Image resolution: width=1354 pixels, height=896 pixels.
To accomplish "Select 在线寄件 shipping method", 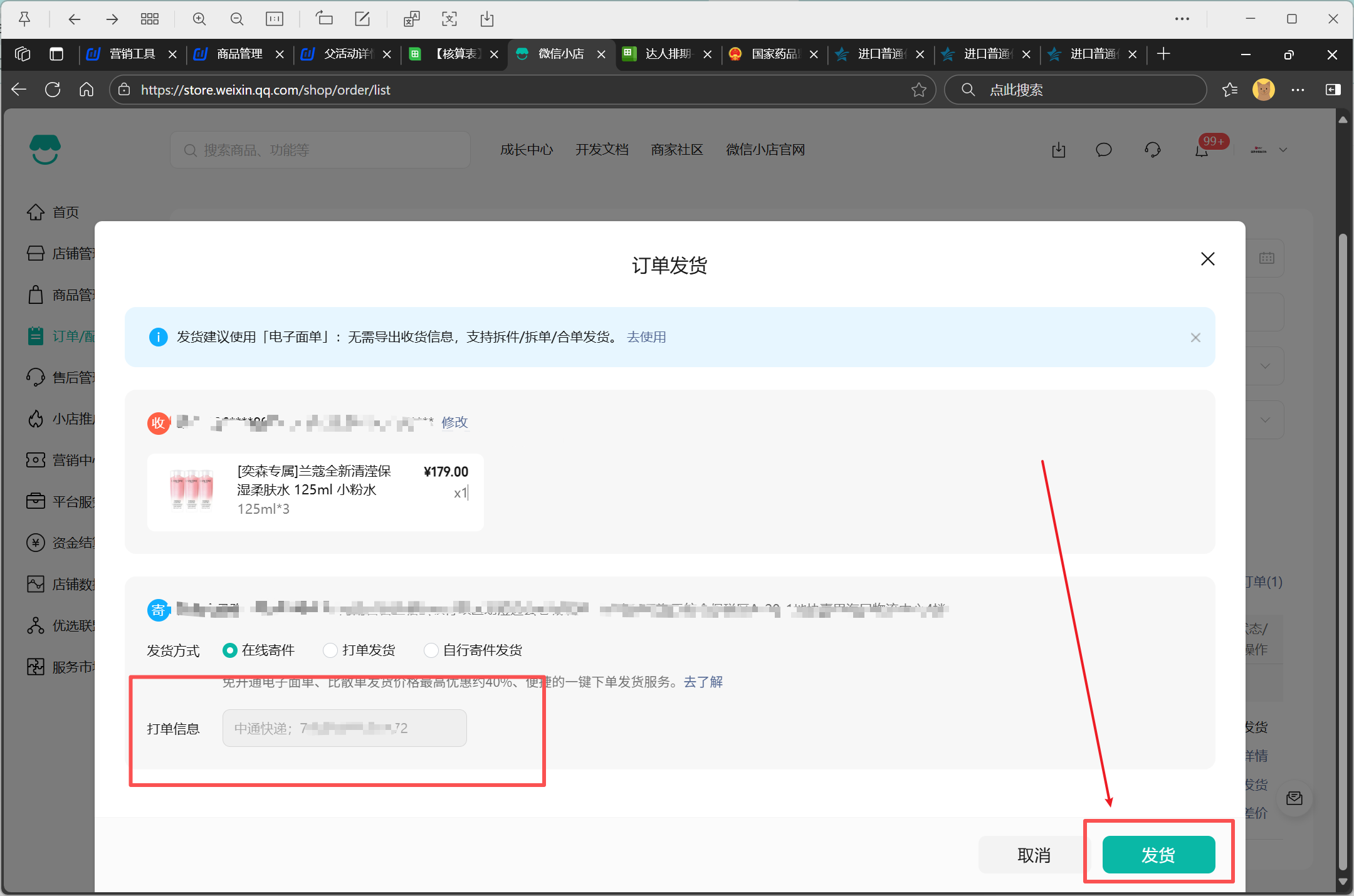I will (230, 650).
